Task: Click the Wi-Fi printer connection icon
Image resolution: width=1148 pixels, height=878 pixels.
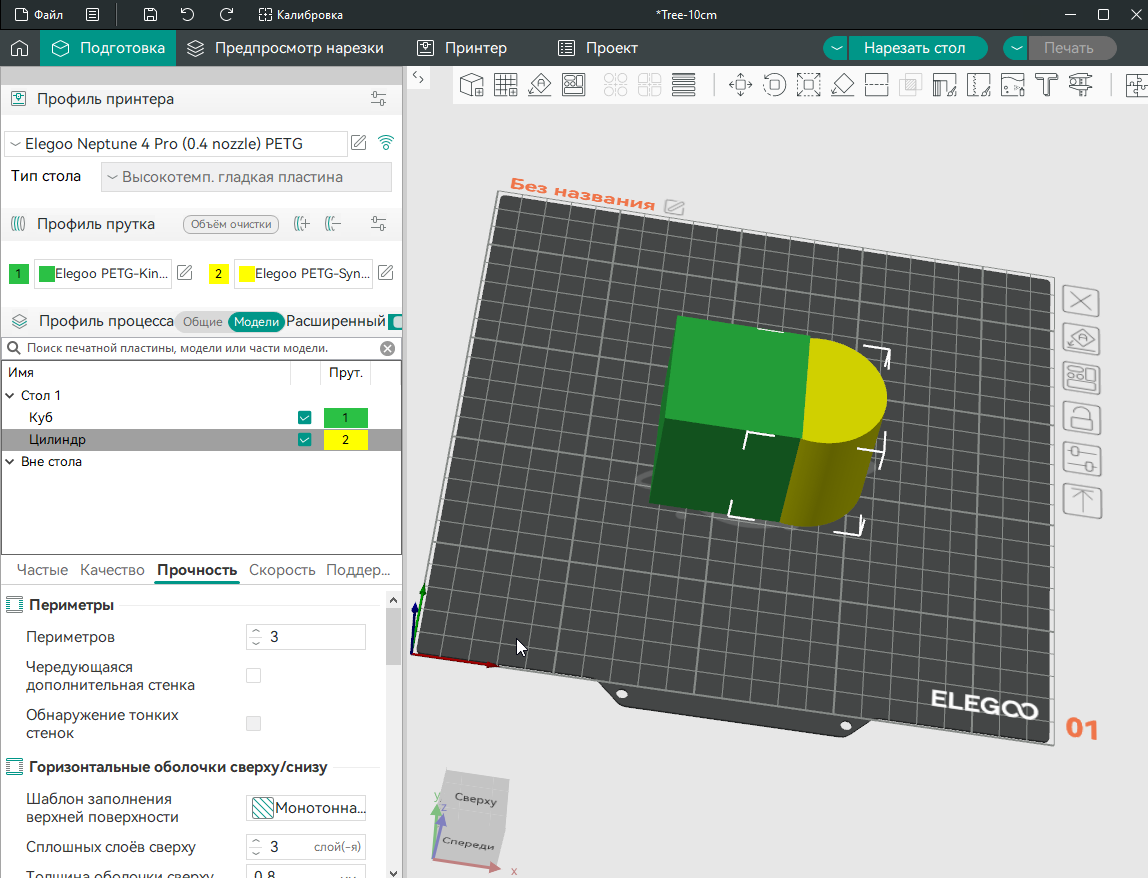Action: (x=386, y=143)
